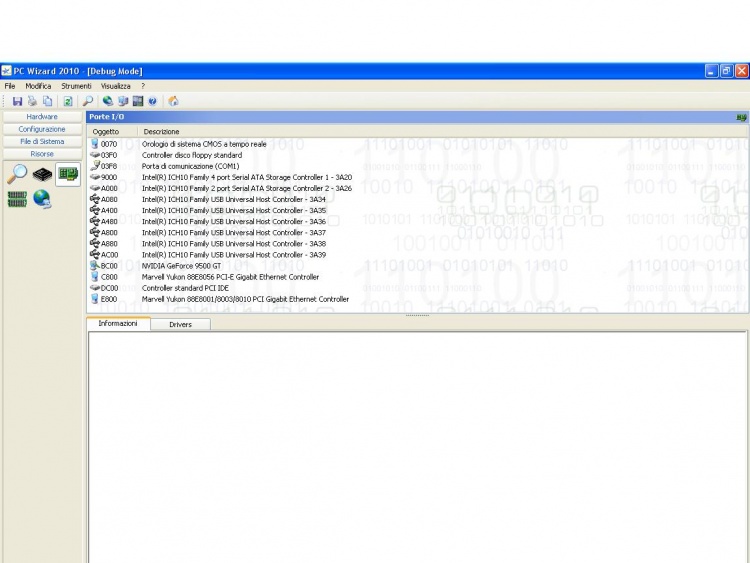Open the Strumenti menu
The height and width of the screenshot is (563, 750).
coord(76,86)
